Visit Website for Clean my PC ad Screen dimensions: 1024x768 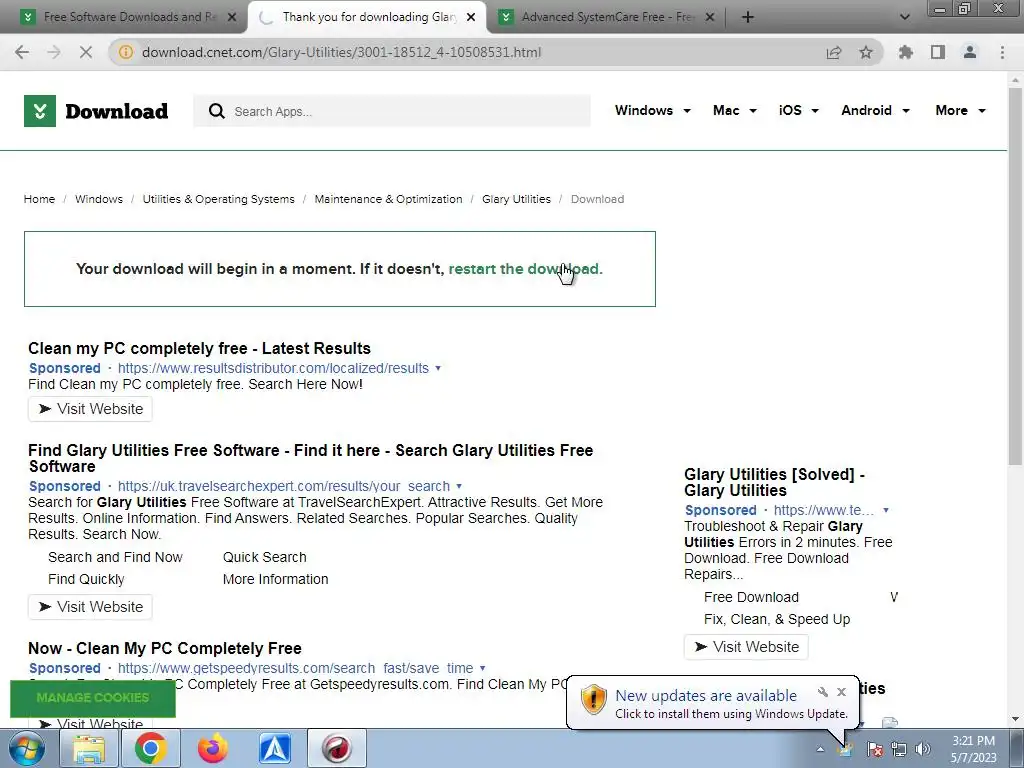[x=90, y=409]
